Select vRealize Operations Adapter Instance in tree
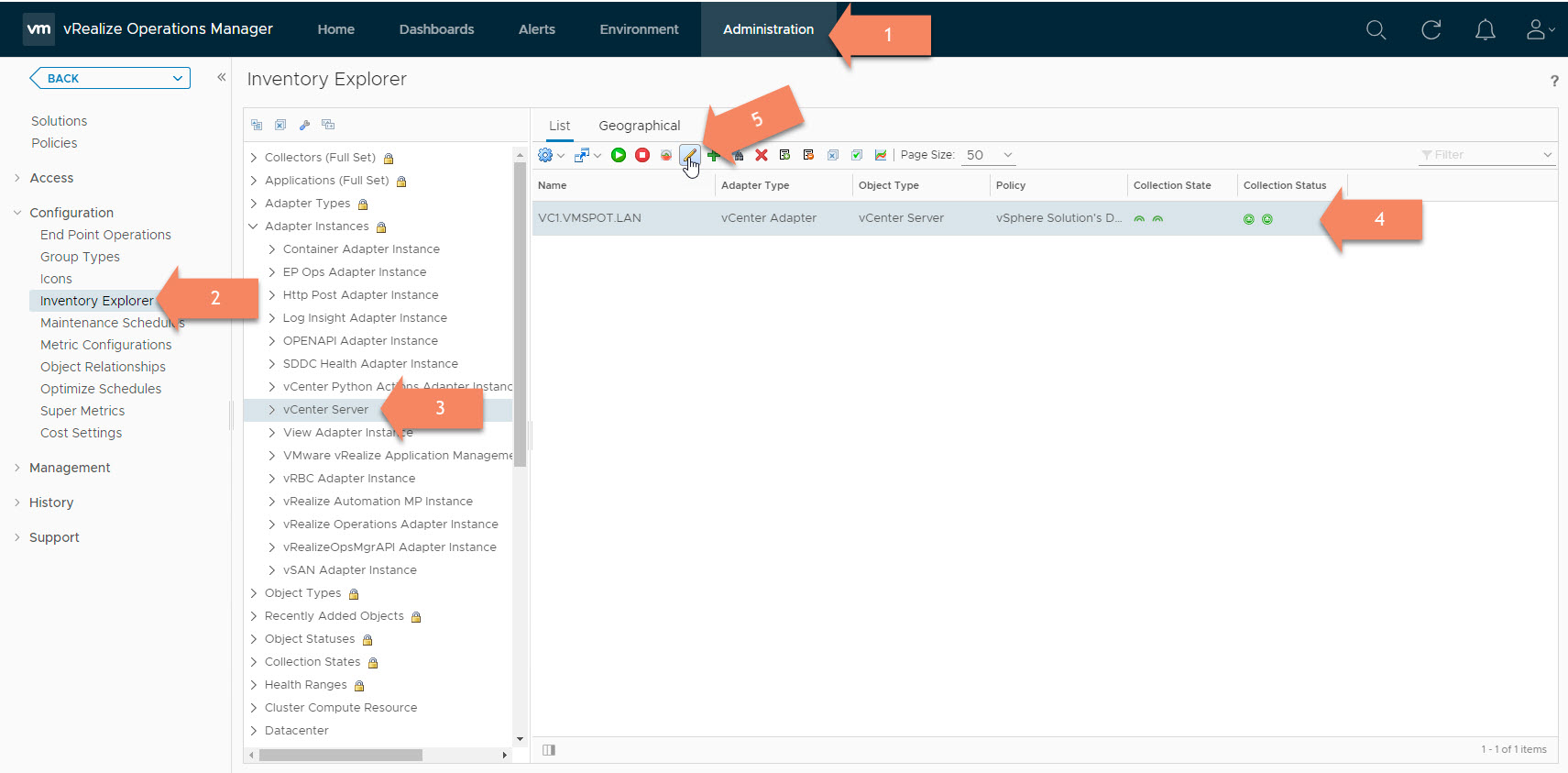 [390, 525]
